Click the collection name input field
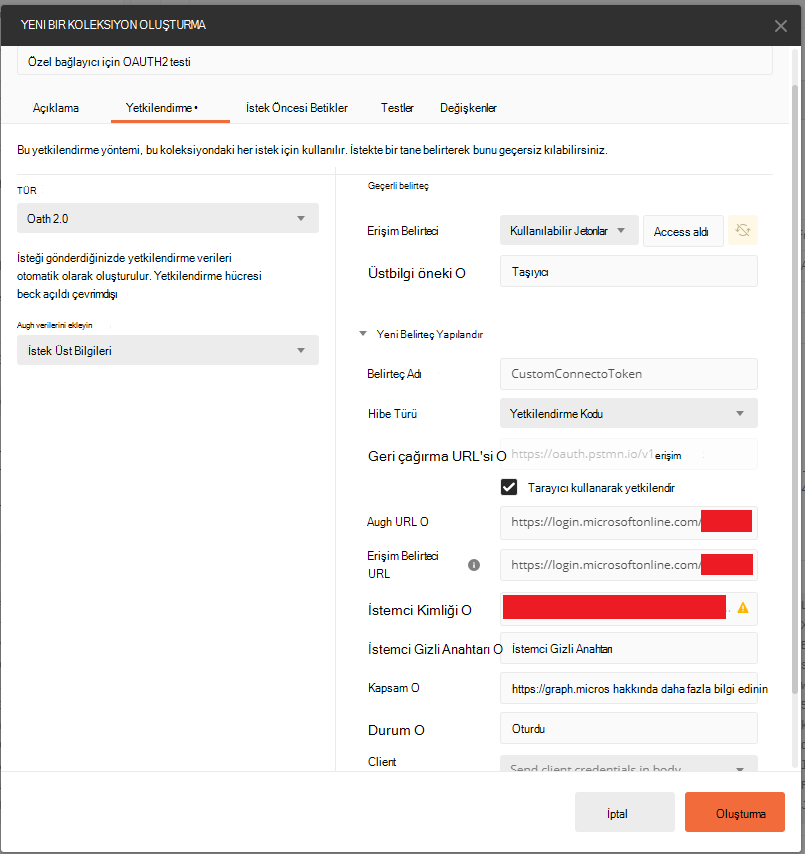The image size is (805, 854). point(395,62)
